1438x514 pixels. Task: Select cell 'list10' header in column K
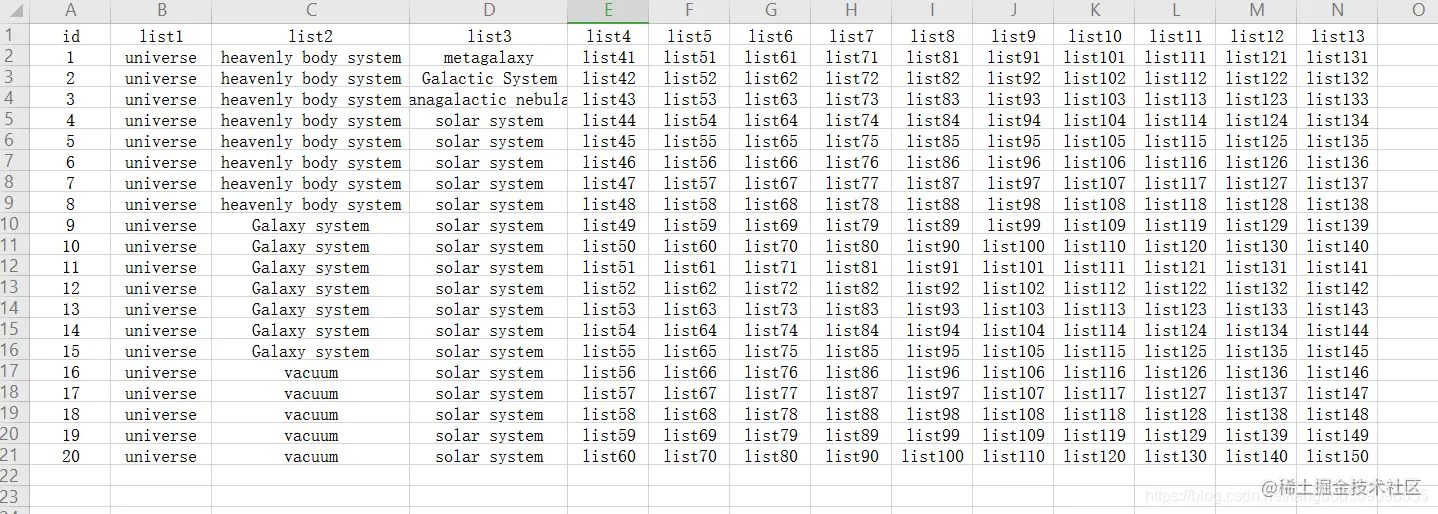pyautogui.click(x=1094, y=36)
